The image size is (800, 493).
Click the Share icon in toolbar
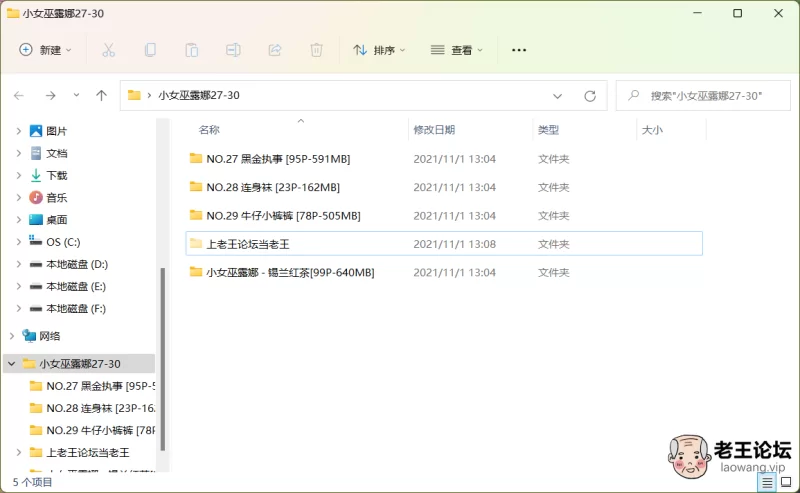[275, 50]
